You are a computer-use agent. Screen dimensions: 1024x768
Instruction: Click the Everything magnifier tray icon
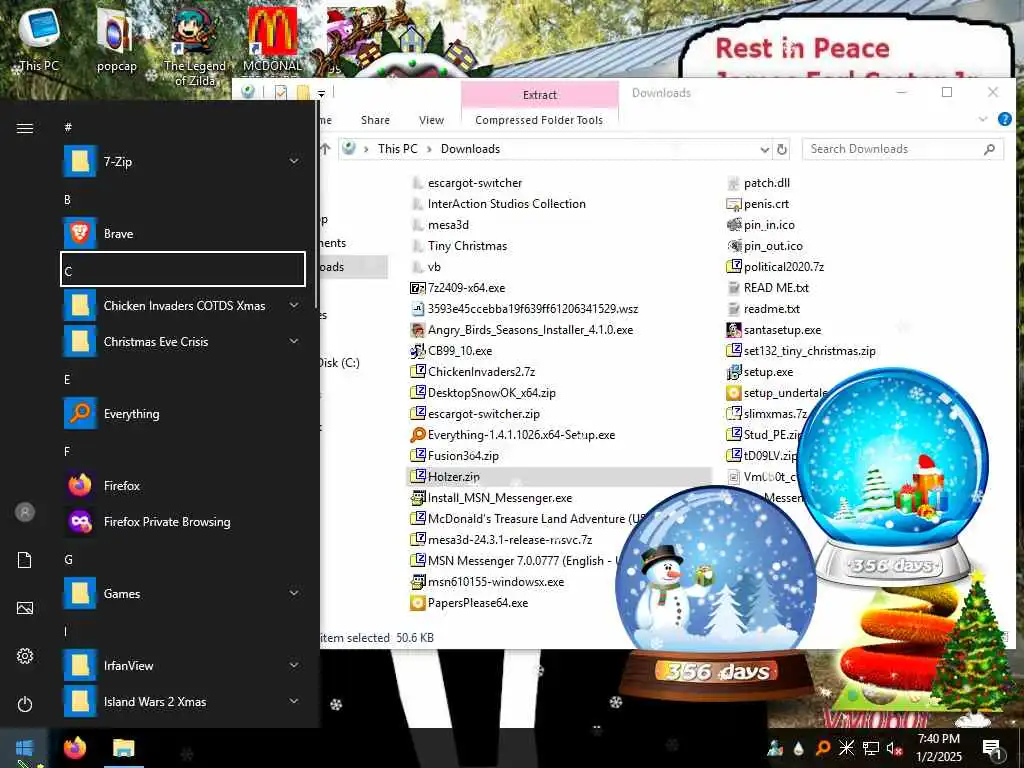click(823, 748)
